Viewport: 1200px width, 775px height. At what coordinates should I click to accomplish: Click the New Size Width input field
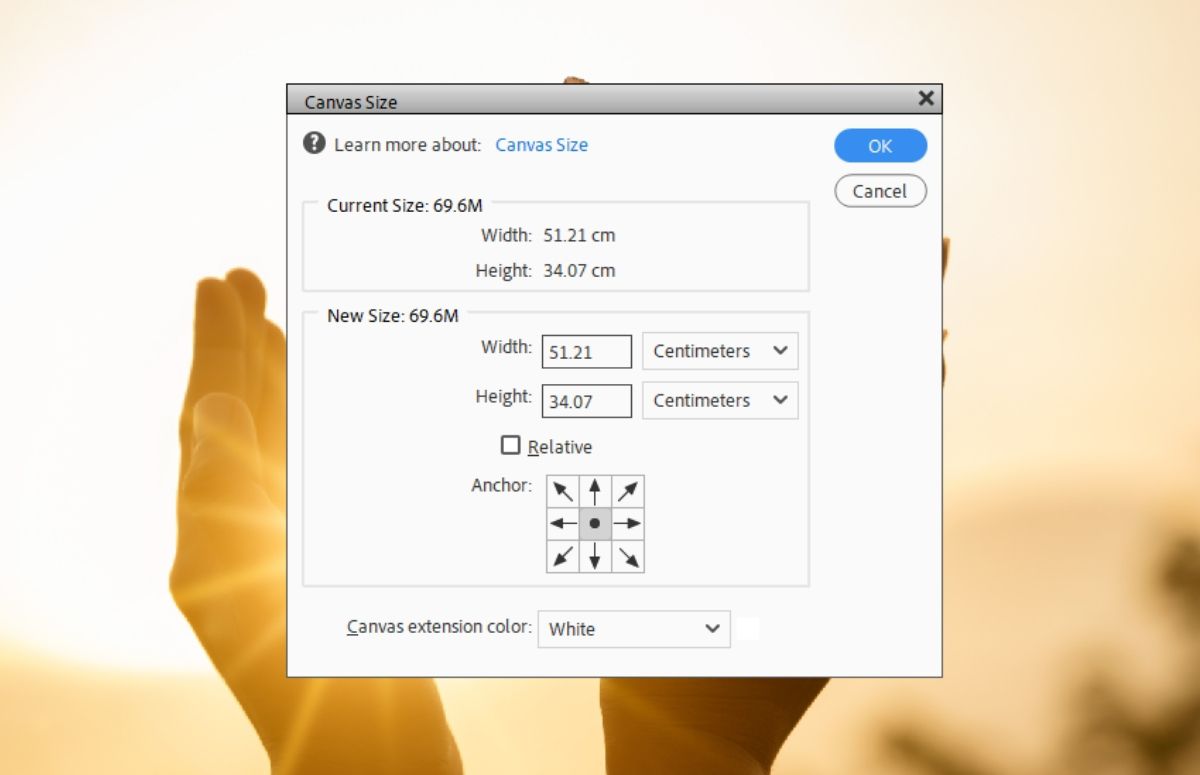coord(587,352)
